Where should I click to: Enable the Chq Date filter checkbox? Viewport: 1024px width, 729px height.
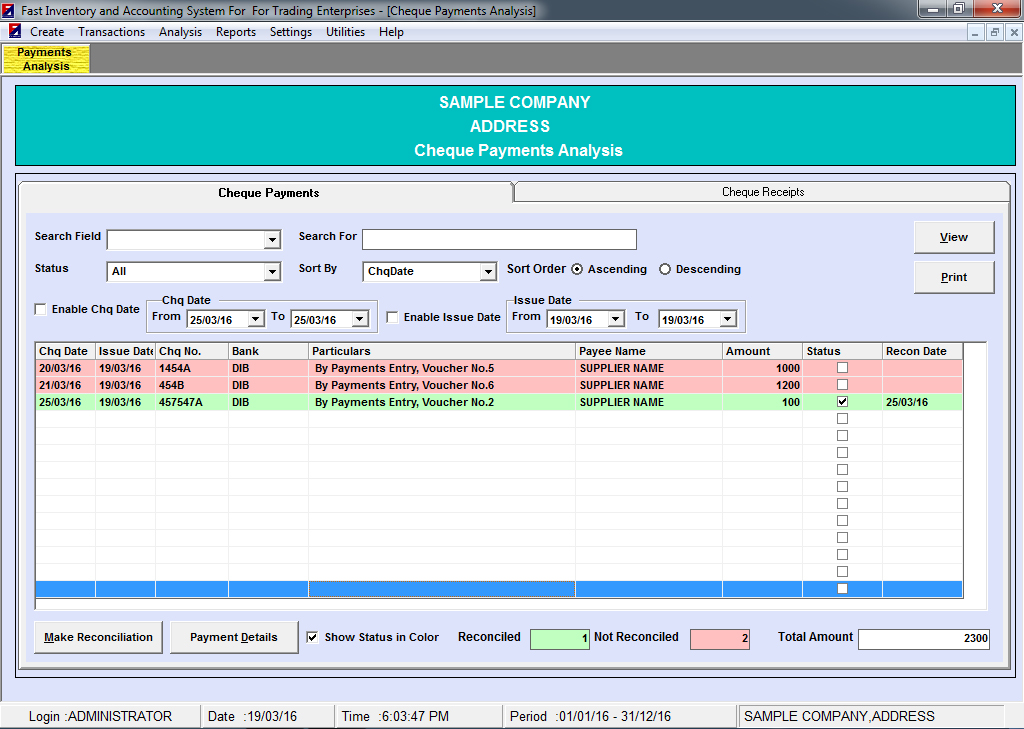tap(41, 310)
